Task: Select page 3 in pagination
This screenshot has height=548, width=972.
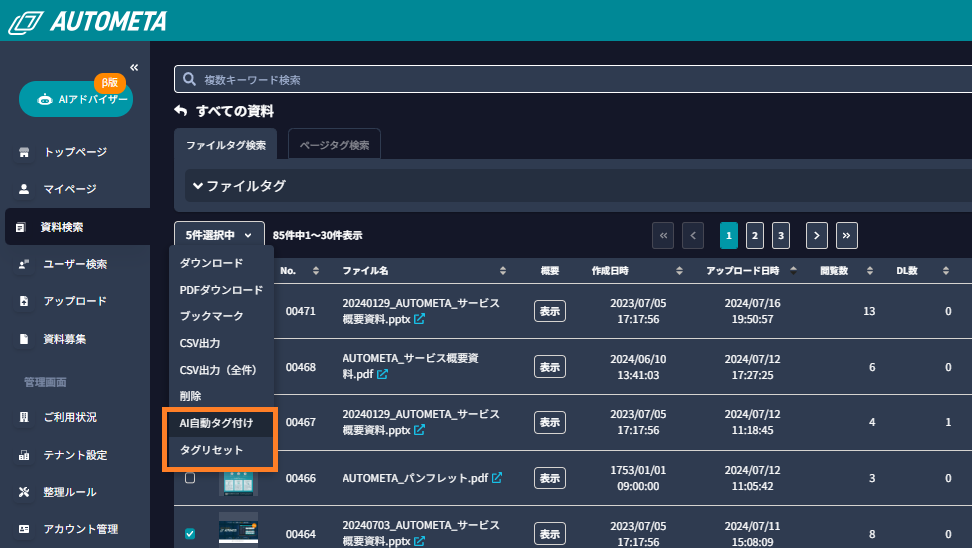Action: 781,236
